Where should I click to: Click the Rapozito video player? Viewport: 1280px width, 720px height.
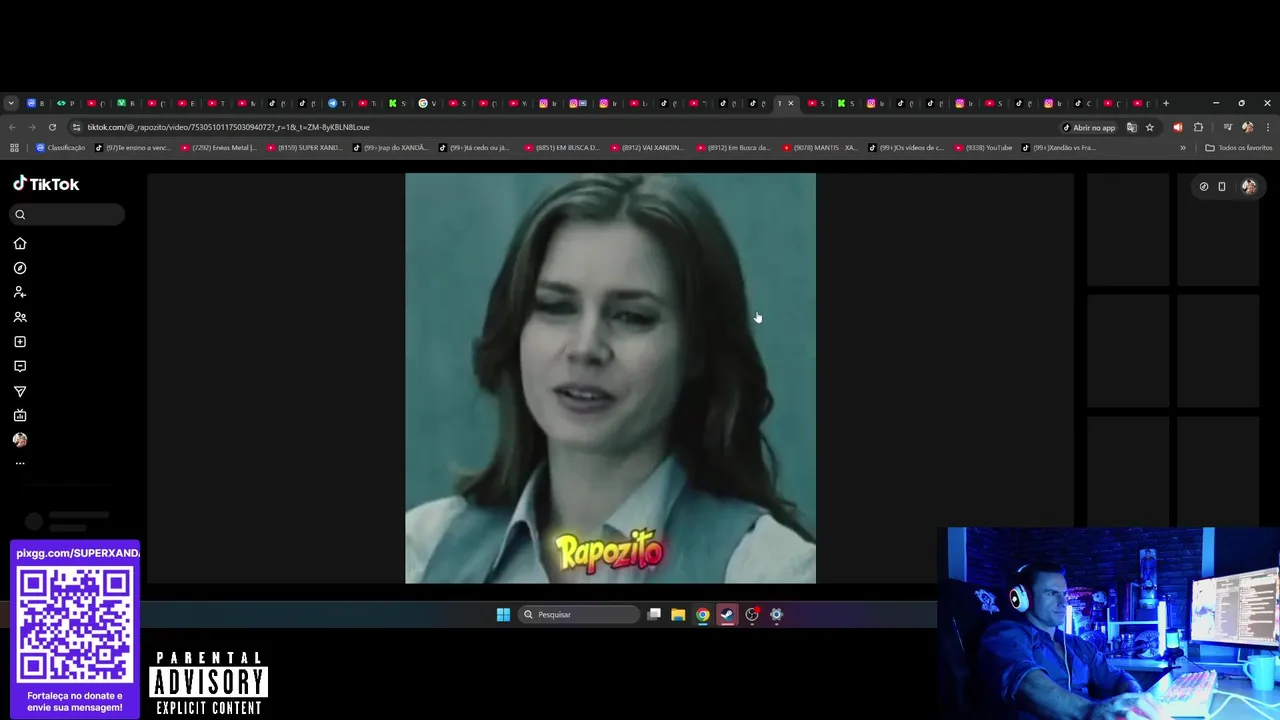coord(610,378)
